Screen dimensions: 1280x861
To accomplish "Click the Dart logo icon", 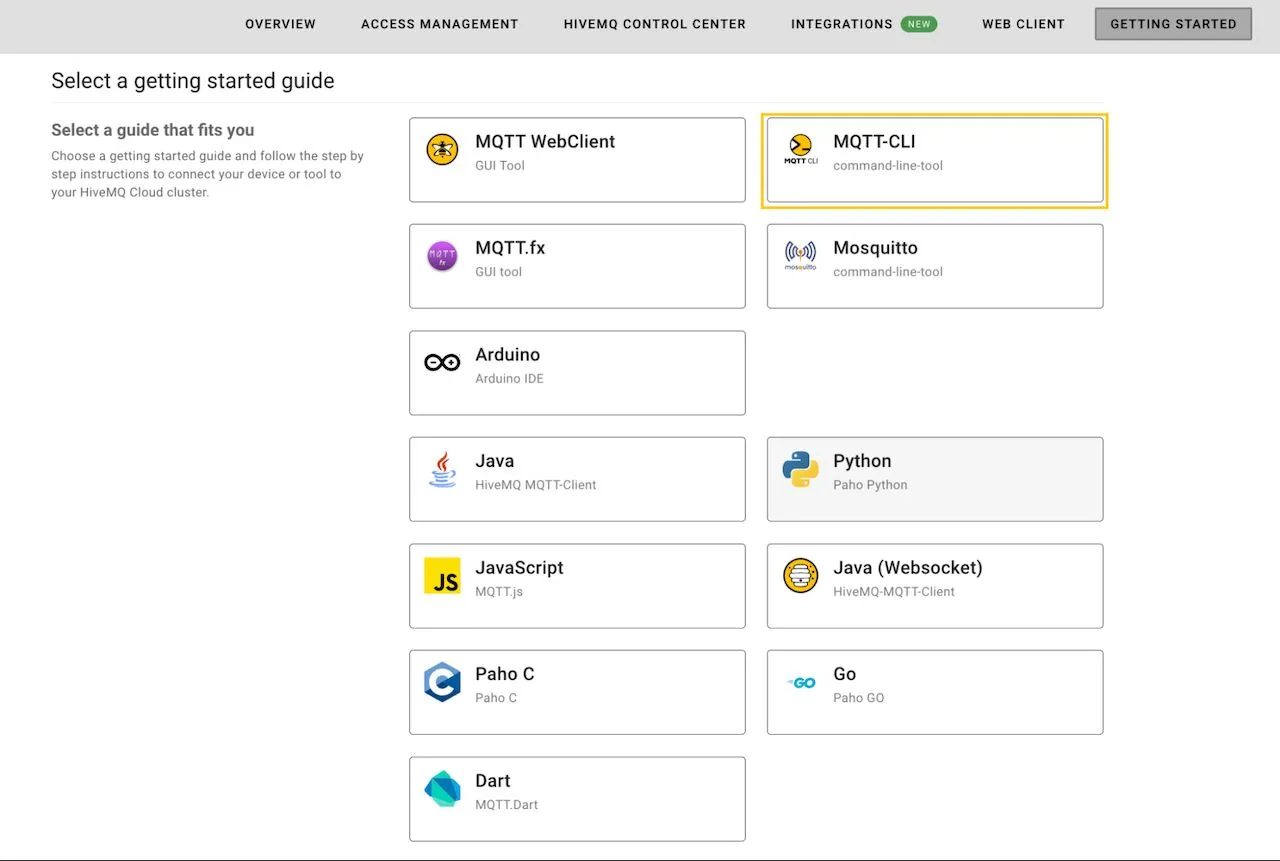I will coord(442,789).
